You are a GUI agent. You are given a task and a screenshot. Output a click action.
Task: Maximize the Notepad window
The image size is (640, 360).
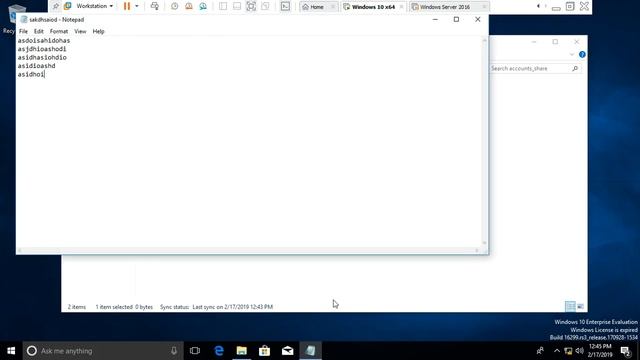456,19
